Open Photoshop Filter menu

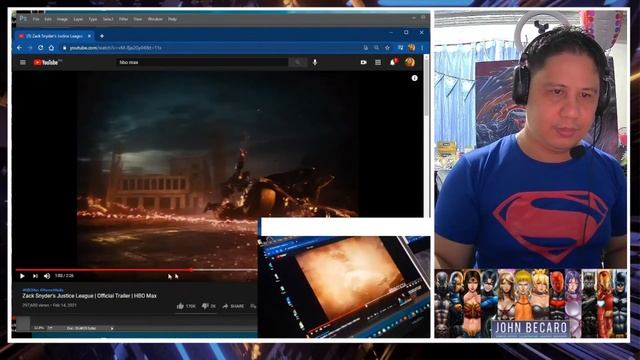point(123,19)
